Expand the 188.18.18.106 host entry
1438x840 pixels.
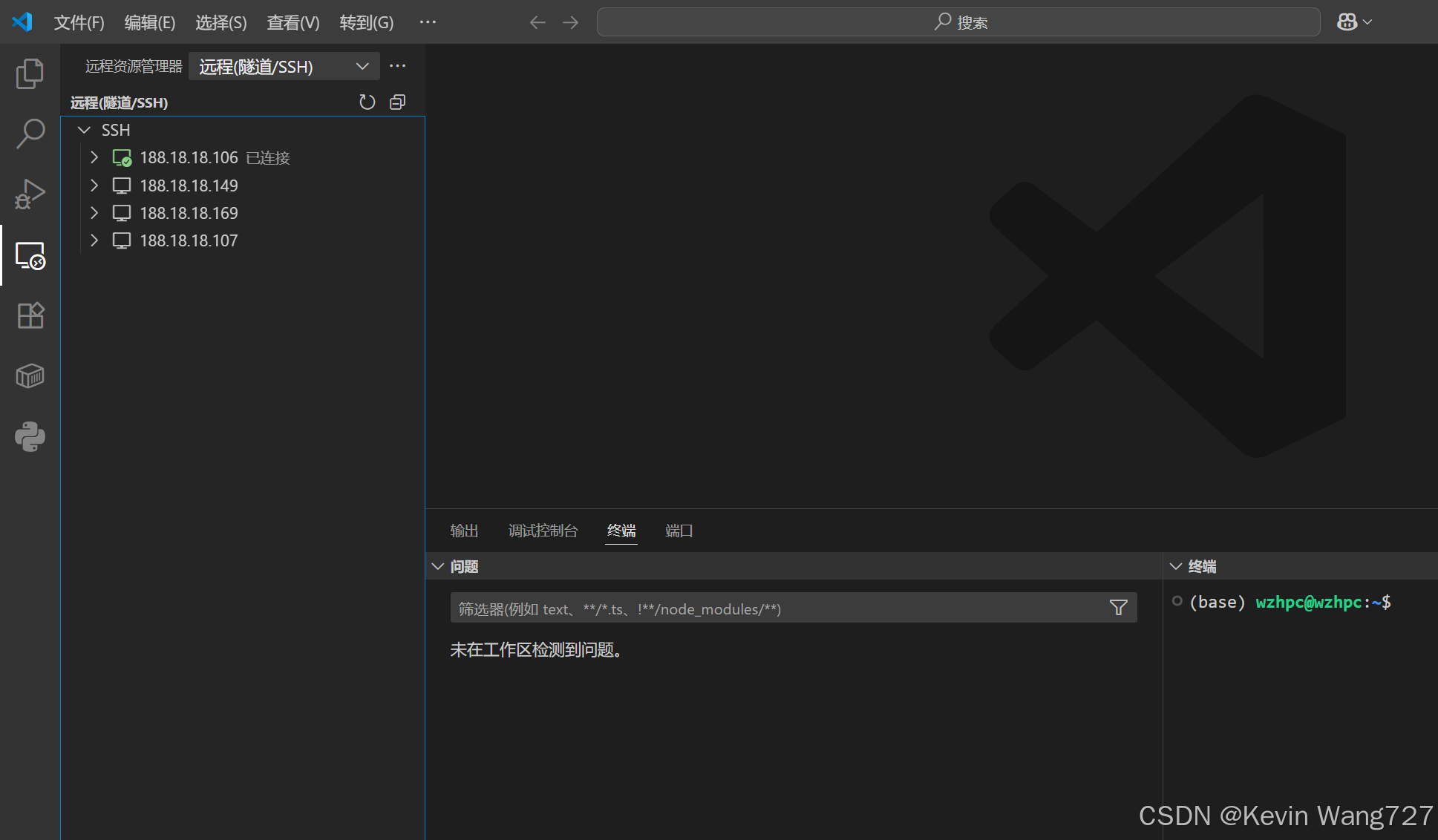(94, 157)
